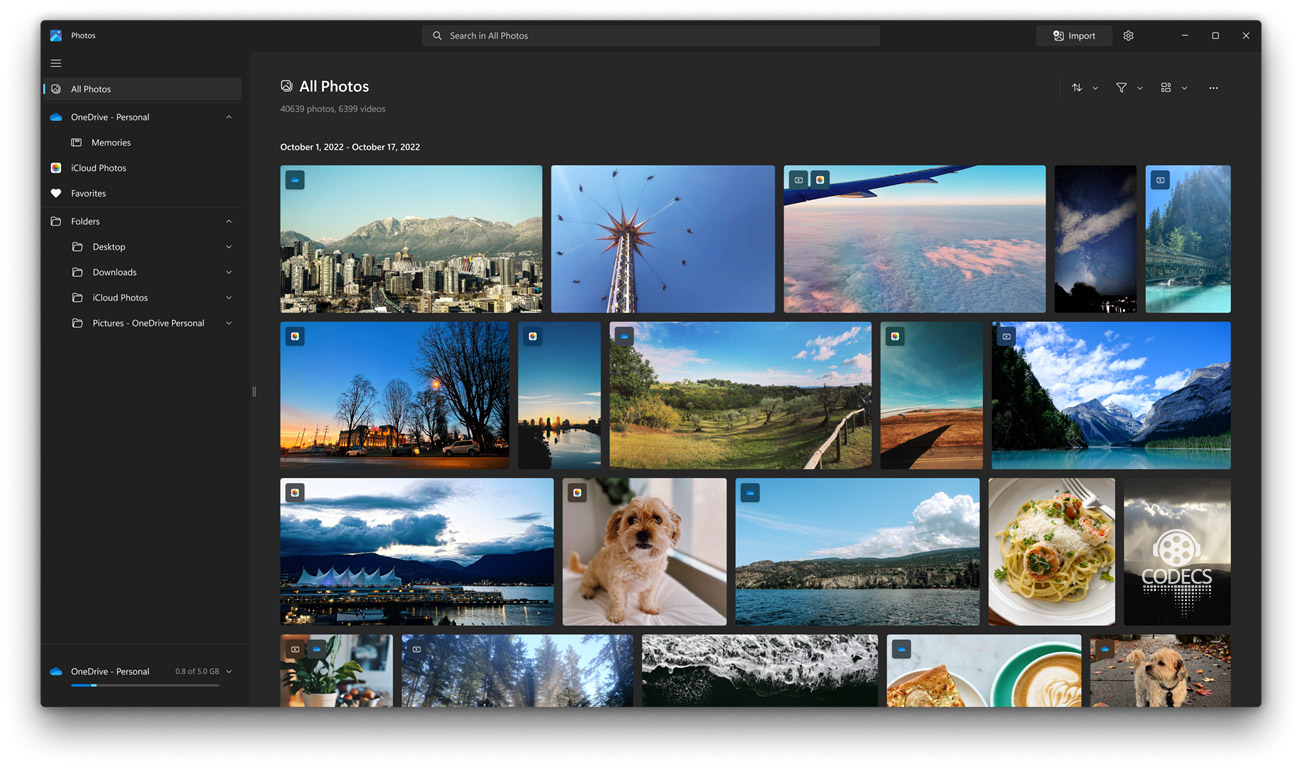Open Settings via the gear icon
The height and width of the screenshot is (768, 1302).
1128,35
